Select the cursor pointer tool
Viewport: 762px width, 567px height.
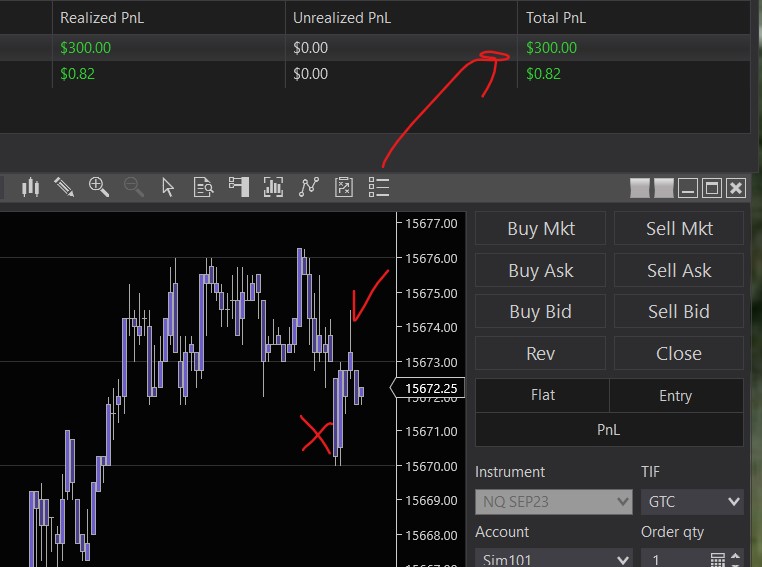click(x=168, y=187)
